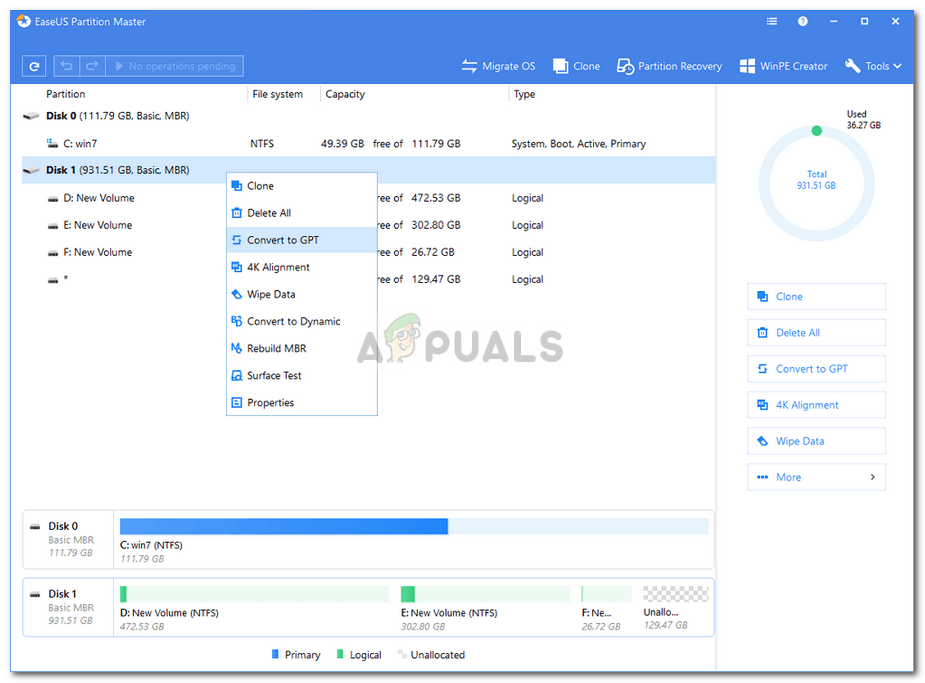Click the 129.47 GB capacity value in list
The width and height of the screenshot is (925, 683).
click(436, 280)
